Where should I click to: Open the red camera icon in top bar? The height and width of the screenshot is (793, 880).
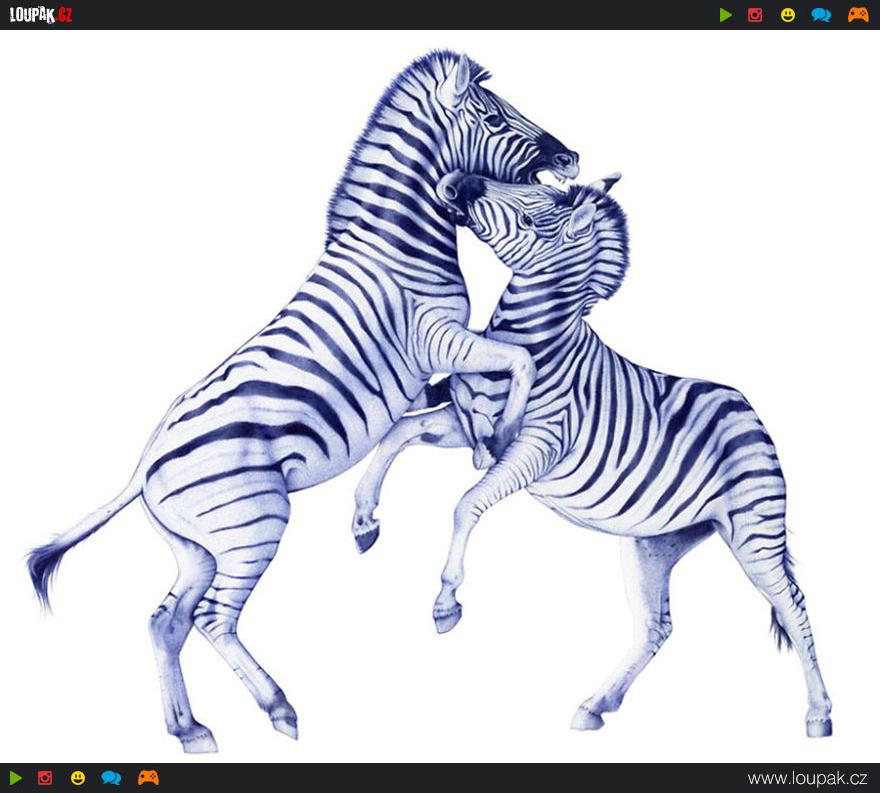pos(755,15)
